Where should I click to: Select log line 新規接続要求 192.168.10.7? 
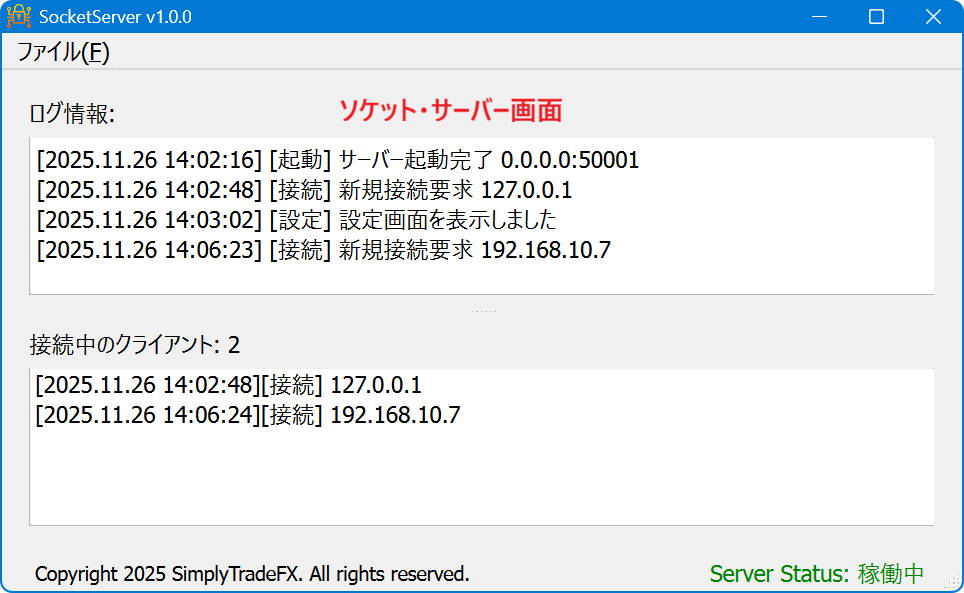point(323,250)
